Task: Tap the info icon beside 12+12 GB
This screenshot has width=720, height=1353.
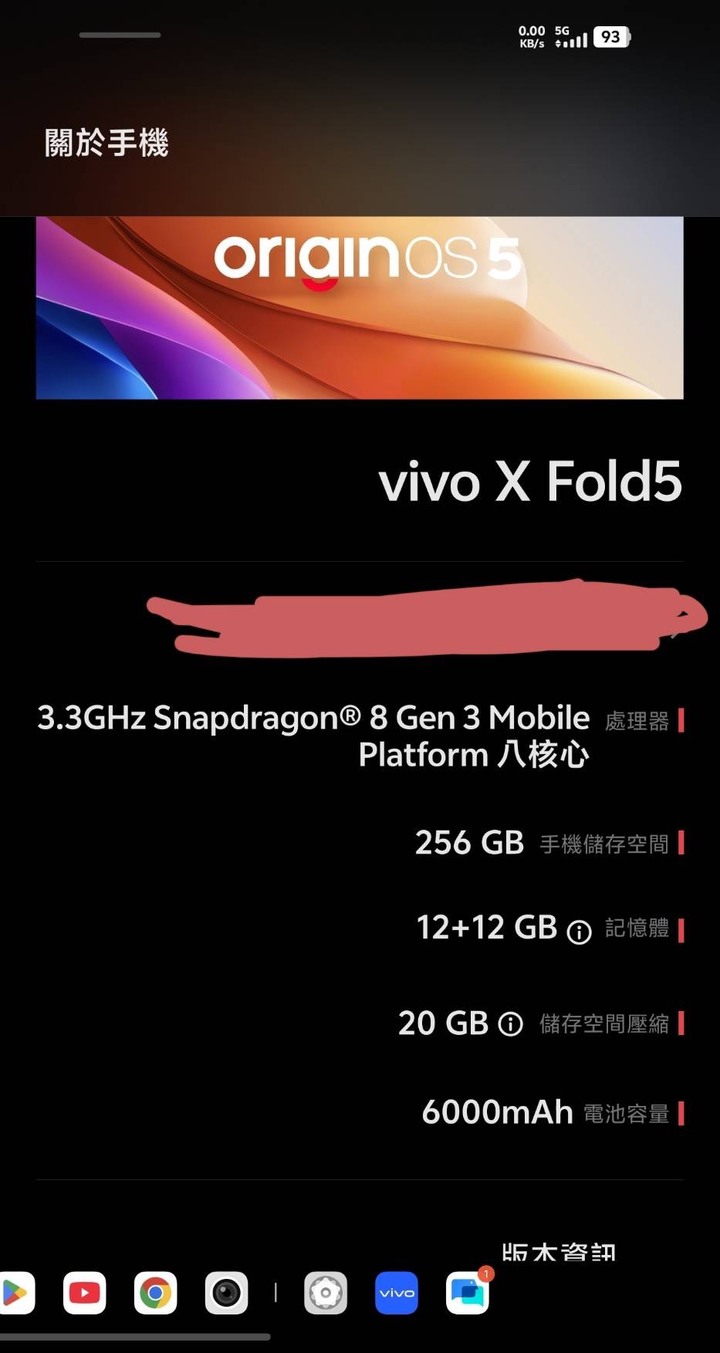Action: (579, 932)
